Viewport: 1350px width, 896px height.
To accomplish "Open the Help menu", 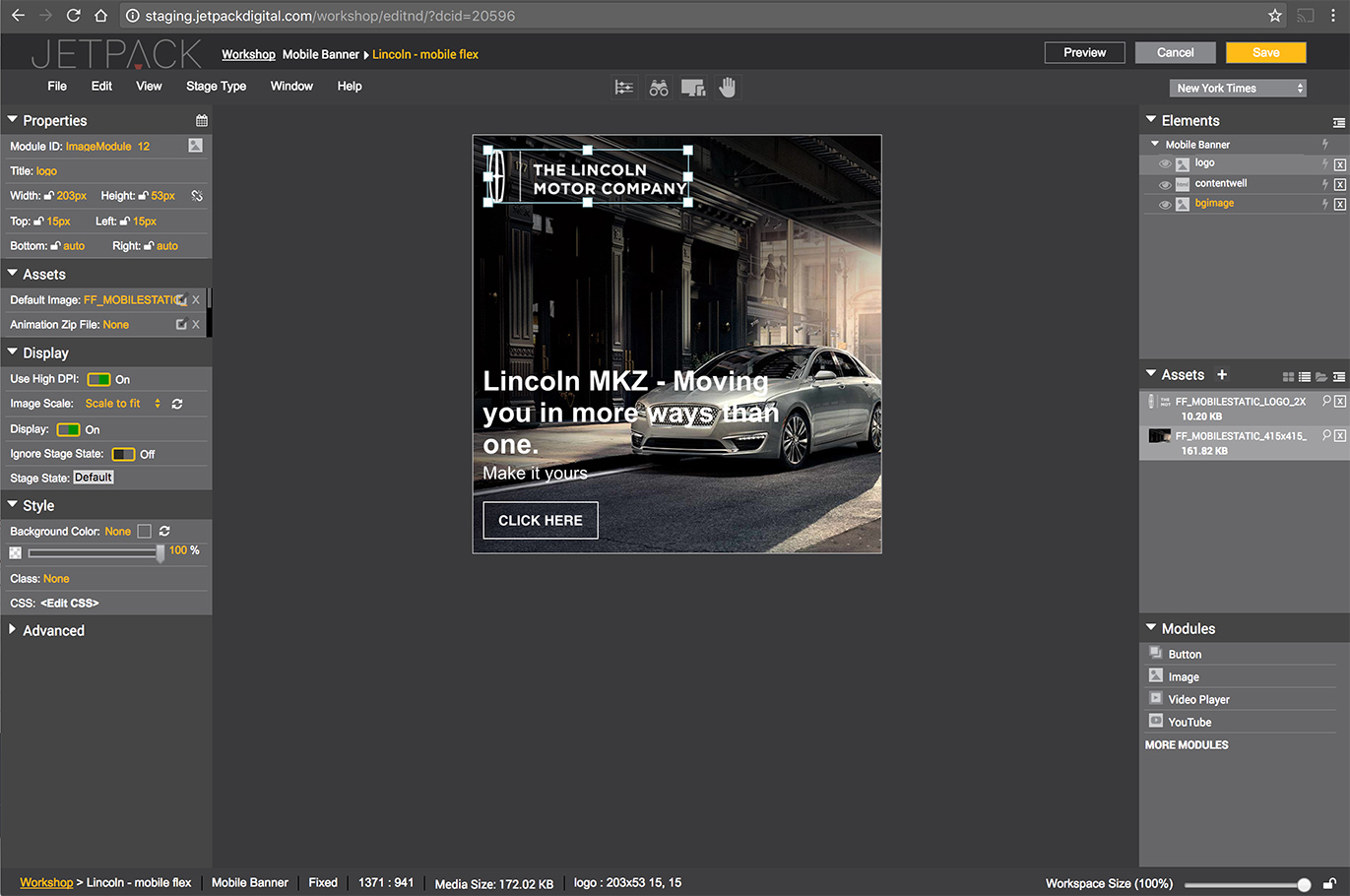I will pos(350,86).
